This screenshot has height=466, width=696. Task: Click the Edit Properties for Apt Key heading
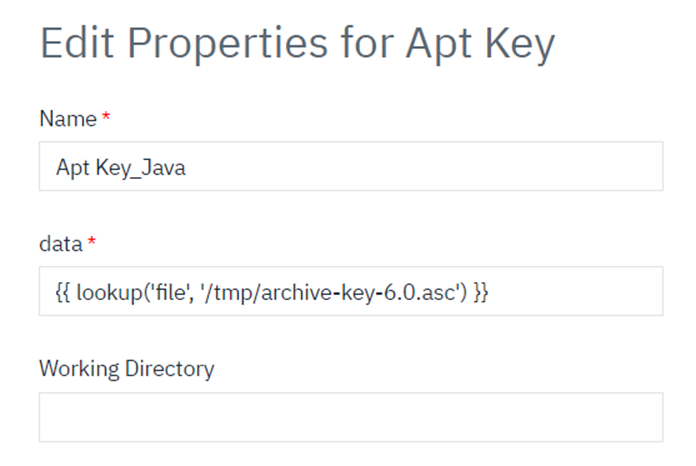pyautogui.click(x=297, y=46)
